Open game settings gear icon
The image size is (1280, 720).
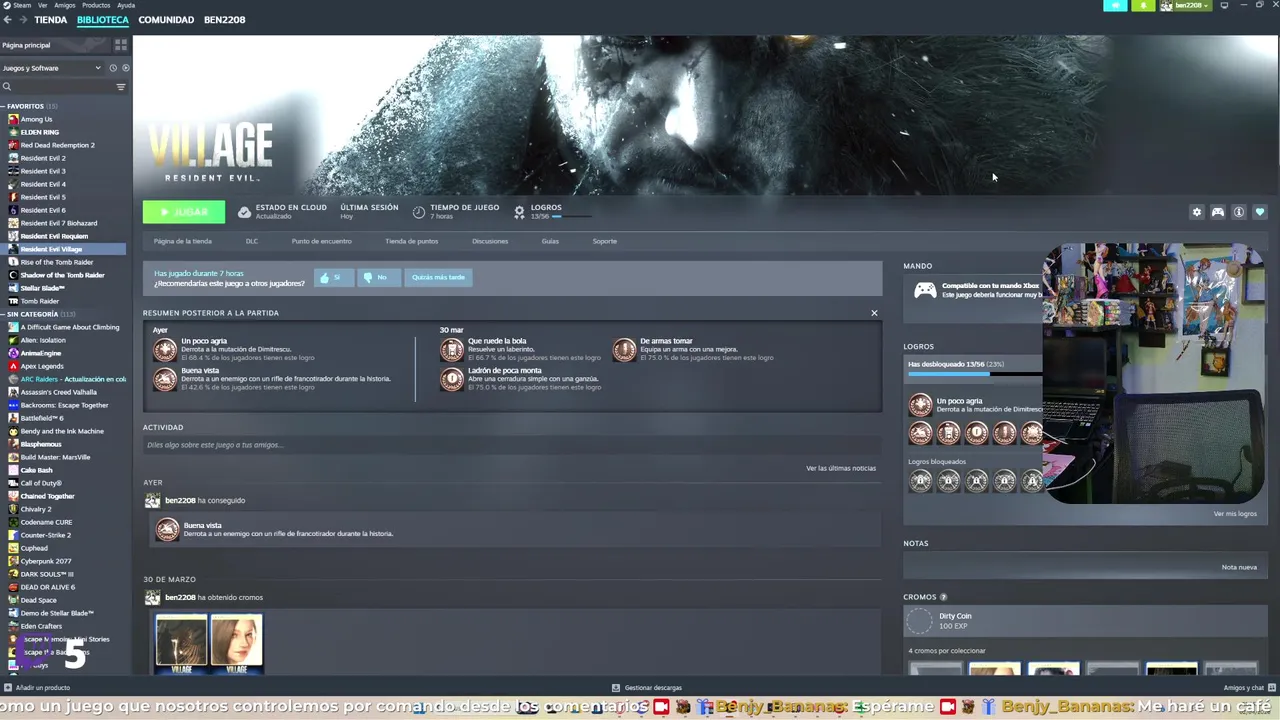(x=1197, y=212)
